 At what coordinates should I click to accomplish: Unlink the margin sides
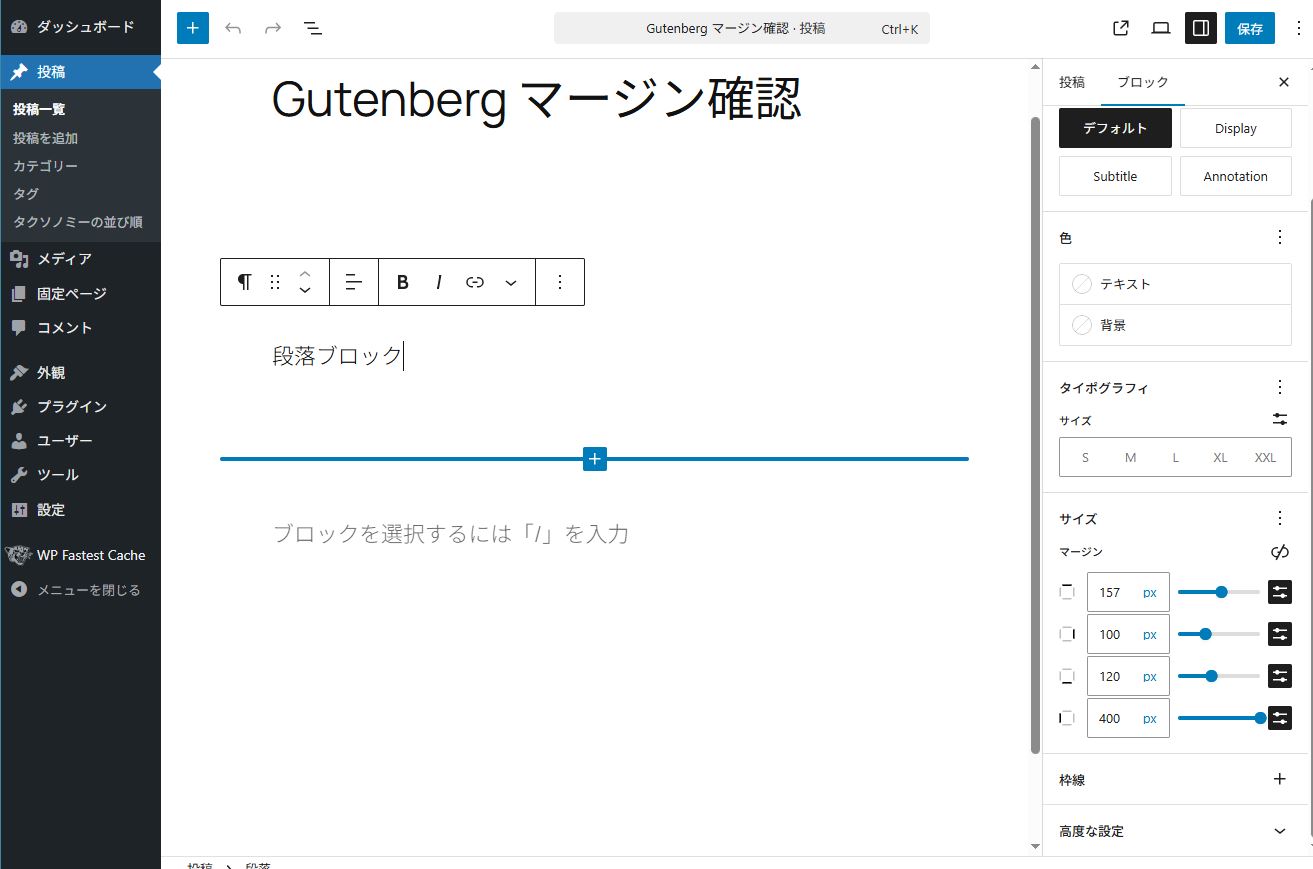(x=1279, y=552)
